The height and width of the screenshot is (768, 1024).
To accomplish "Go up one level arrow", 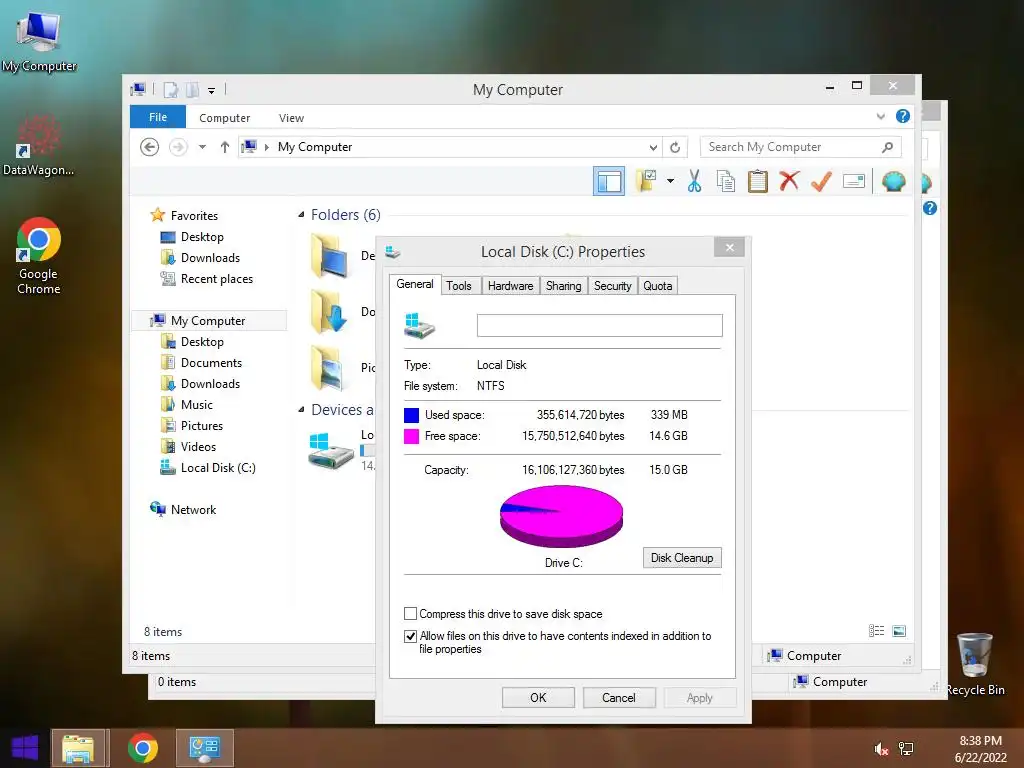I will [225, 147].
